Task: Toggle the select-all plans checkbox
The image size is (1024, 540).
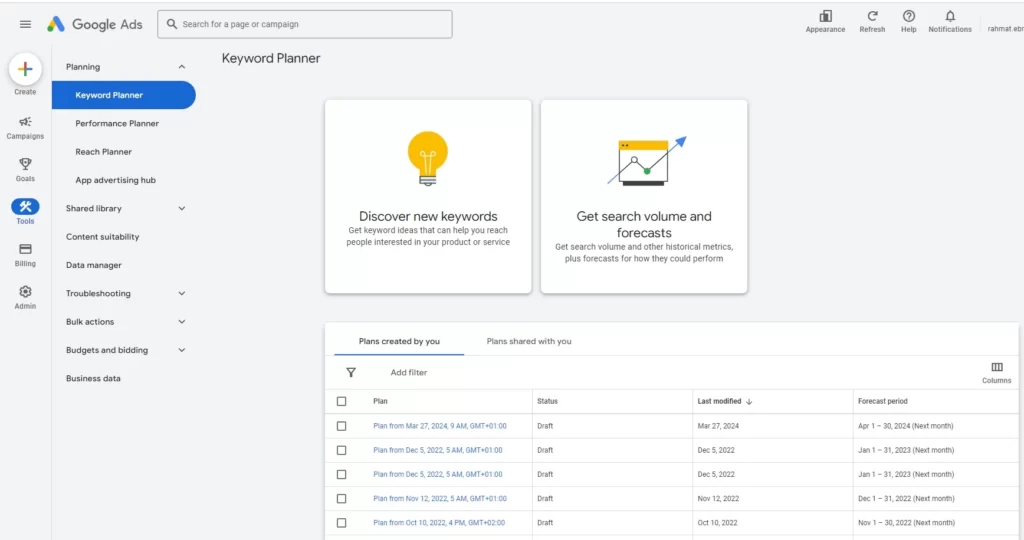Action: [342, 402]
